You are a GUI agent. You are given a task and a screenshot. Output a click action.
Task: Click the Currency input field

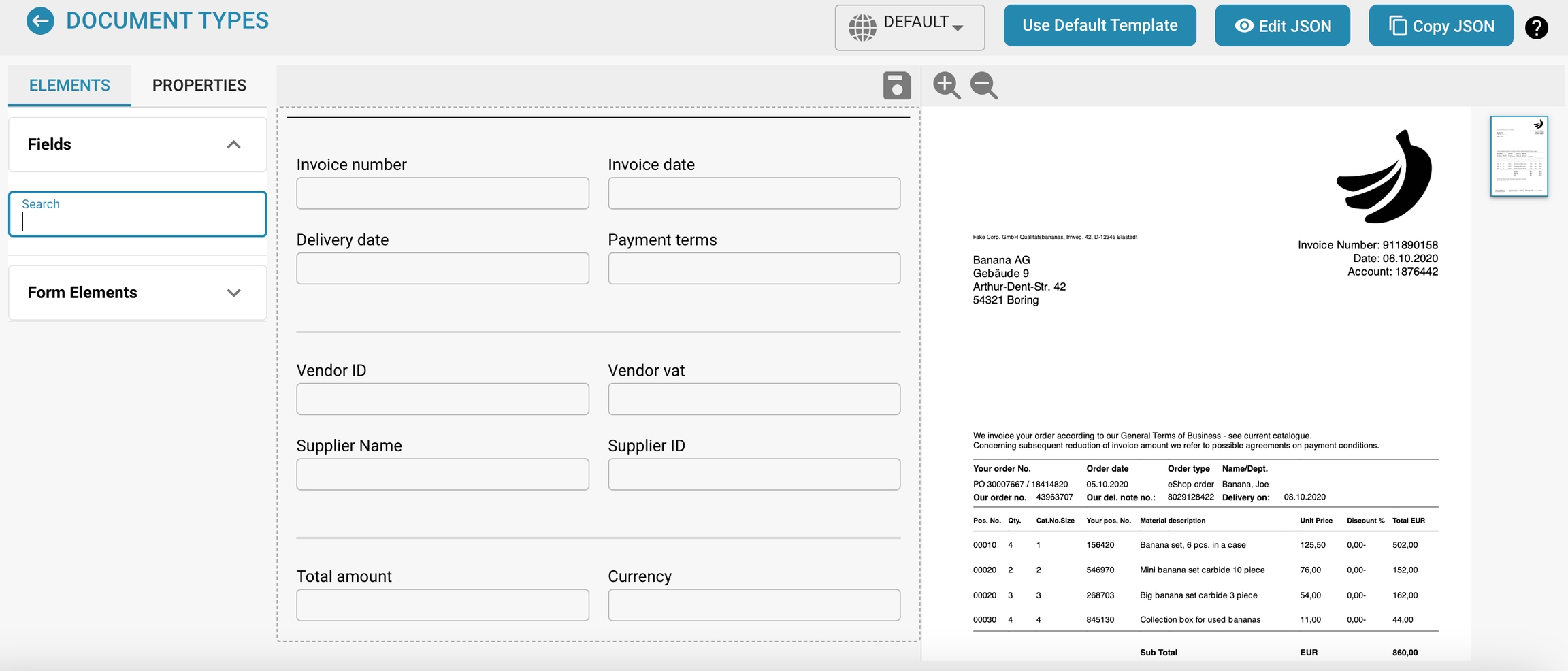[x=753, y=605]
